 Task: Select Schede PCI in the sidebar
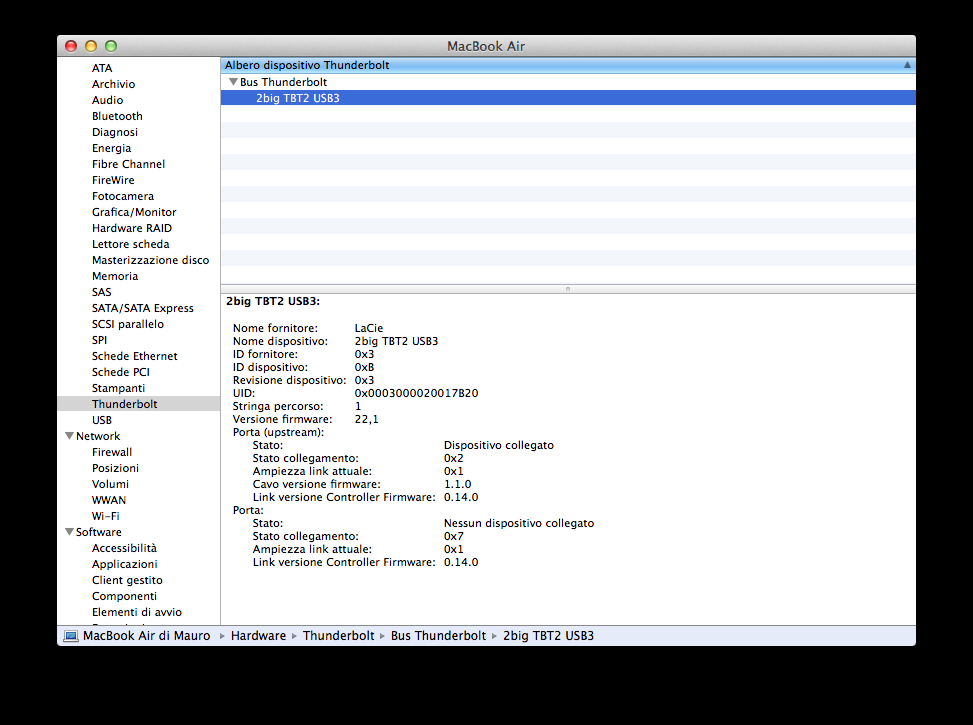pyautogui.click(x=121, y=372)
